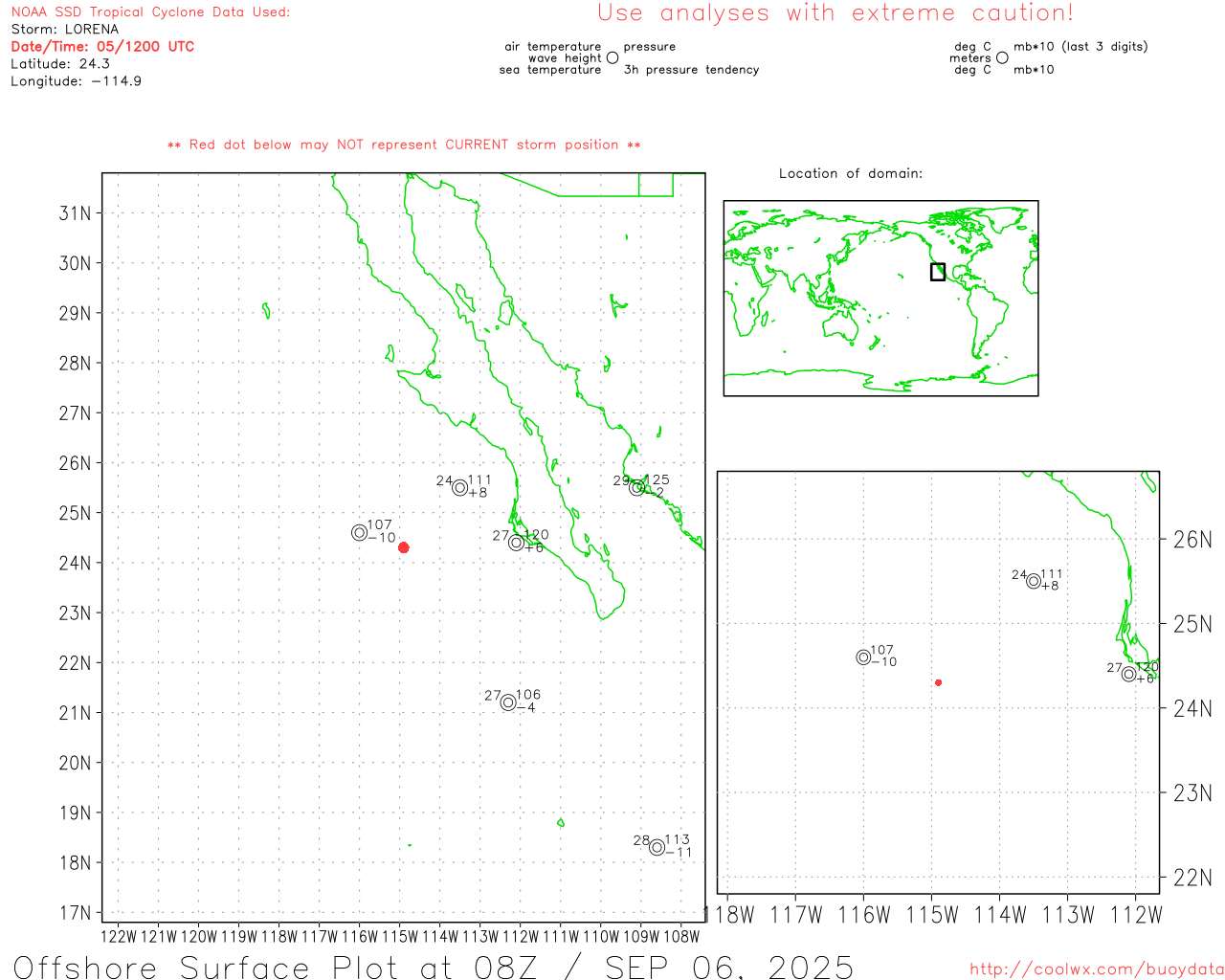Image resolution: width=1225 pixels, height=980 pixels.
Task: Click the world locator map thumbnail
Action: click(x=880, y=299)
